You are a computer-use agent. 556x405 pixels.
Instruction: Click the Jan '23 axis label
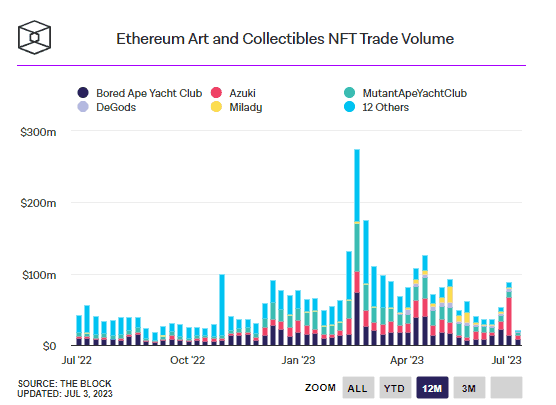(x=299, y=360)
